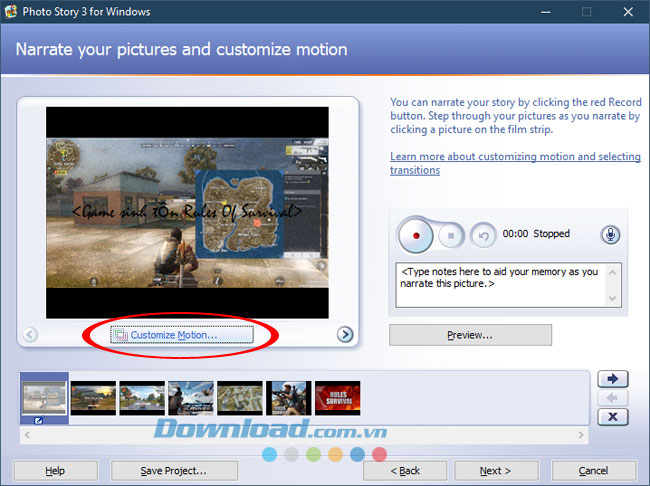
Task: Move selected picture left in film strip
Action: [x=611, y=398]
